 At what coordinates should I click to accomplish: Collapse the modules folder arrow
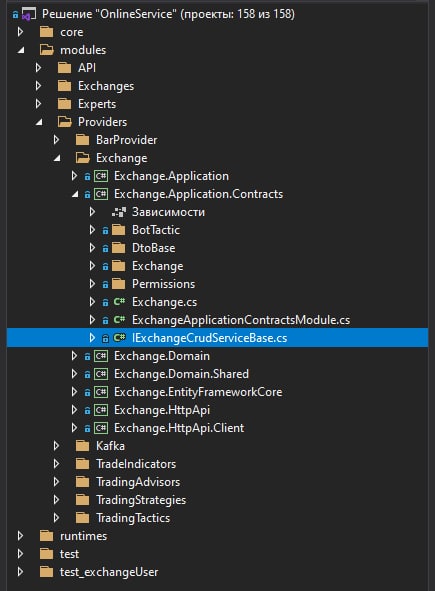click(x=21, y=50)
